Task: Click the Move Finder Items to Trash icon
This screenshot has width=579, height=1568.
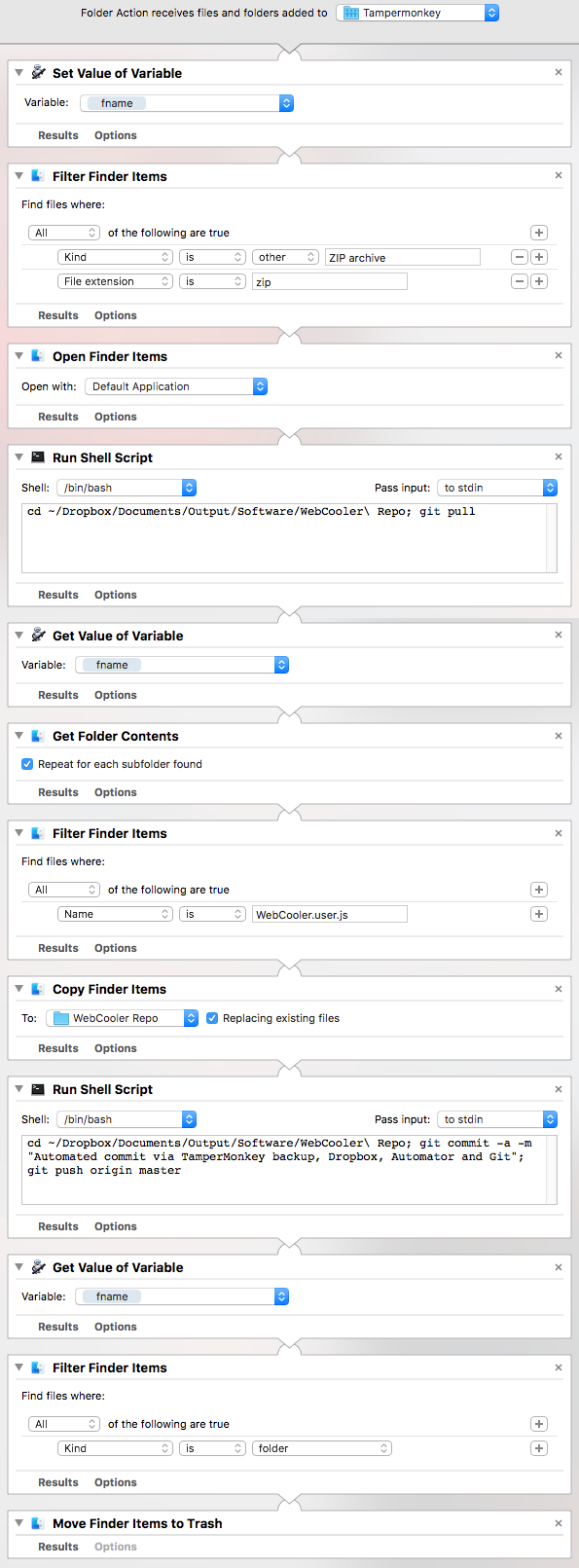Action: pyautogui.click(x=38, y=1523)
